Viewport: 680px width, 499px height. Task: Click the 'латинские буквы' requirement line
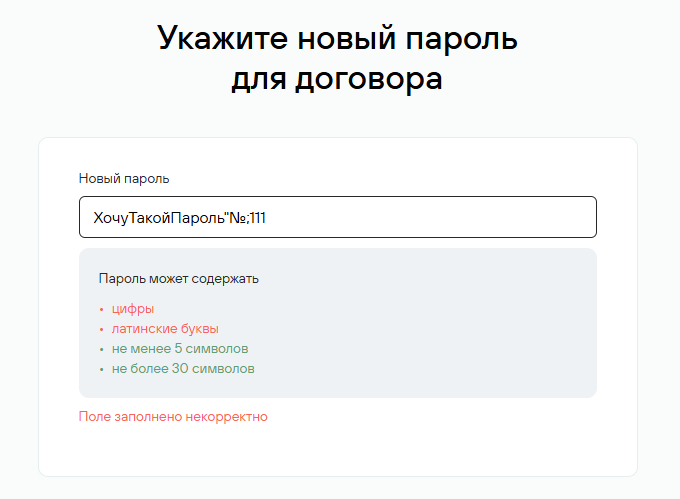[x=165, y=329]
